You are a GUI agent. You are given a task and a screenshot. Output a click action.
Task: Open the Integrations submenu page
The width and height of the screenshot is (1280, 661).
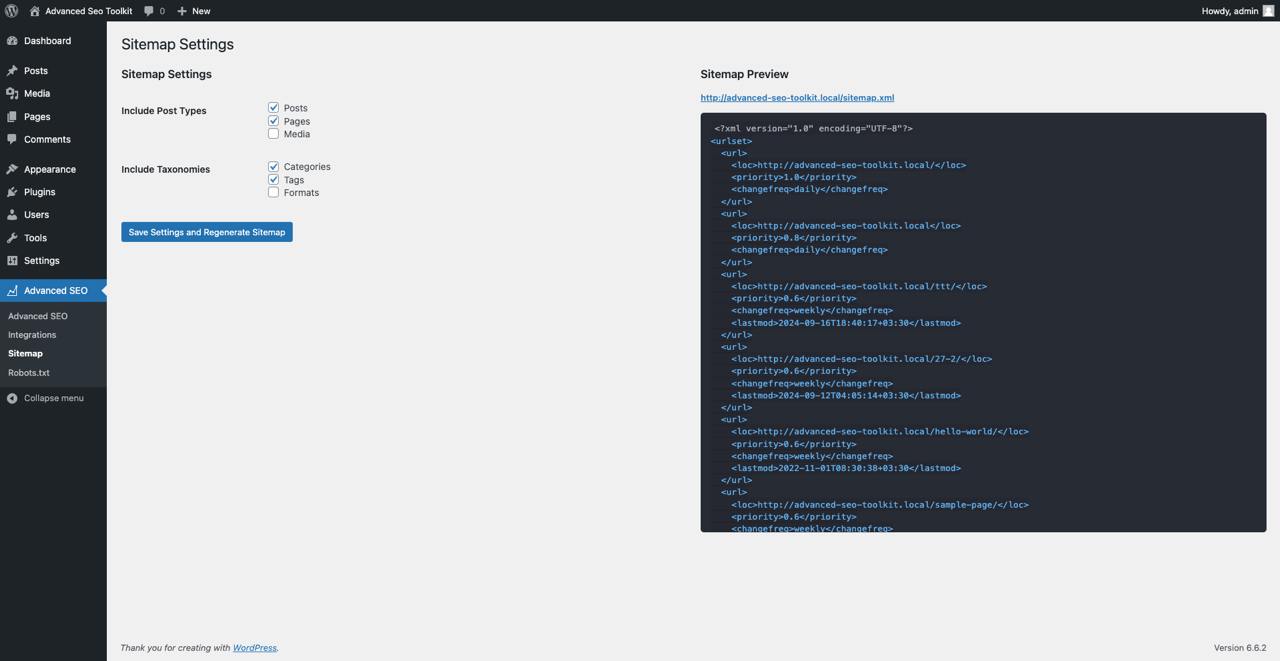32,335
